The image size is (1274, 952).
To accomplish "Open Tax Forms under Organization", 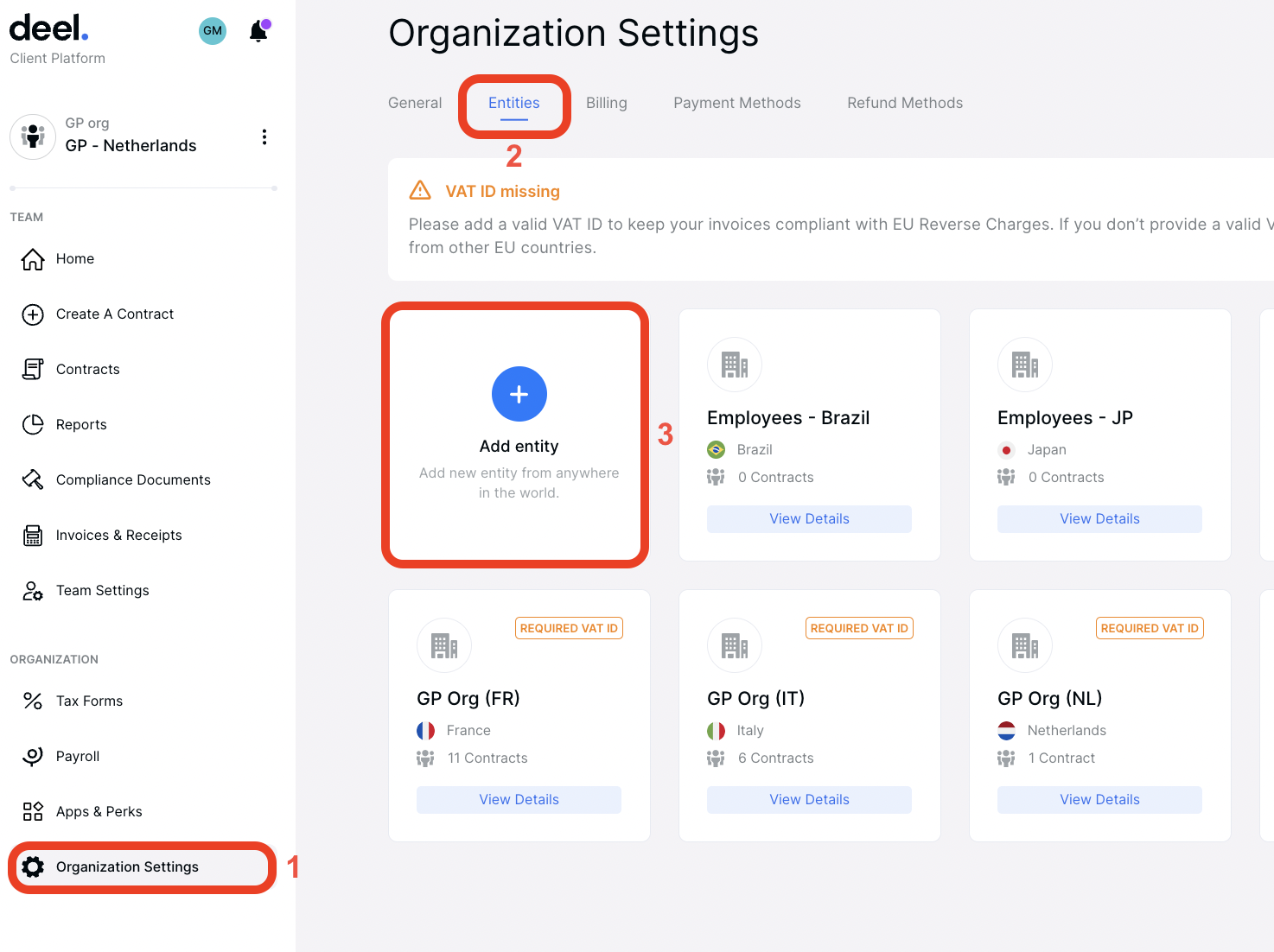I will coord(89,701).
